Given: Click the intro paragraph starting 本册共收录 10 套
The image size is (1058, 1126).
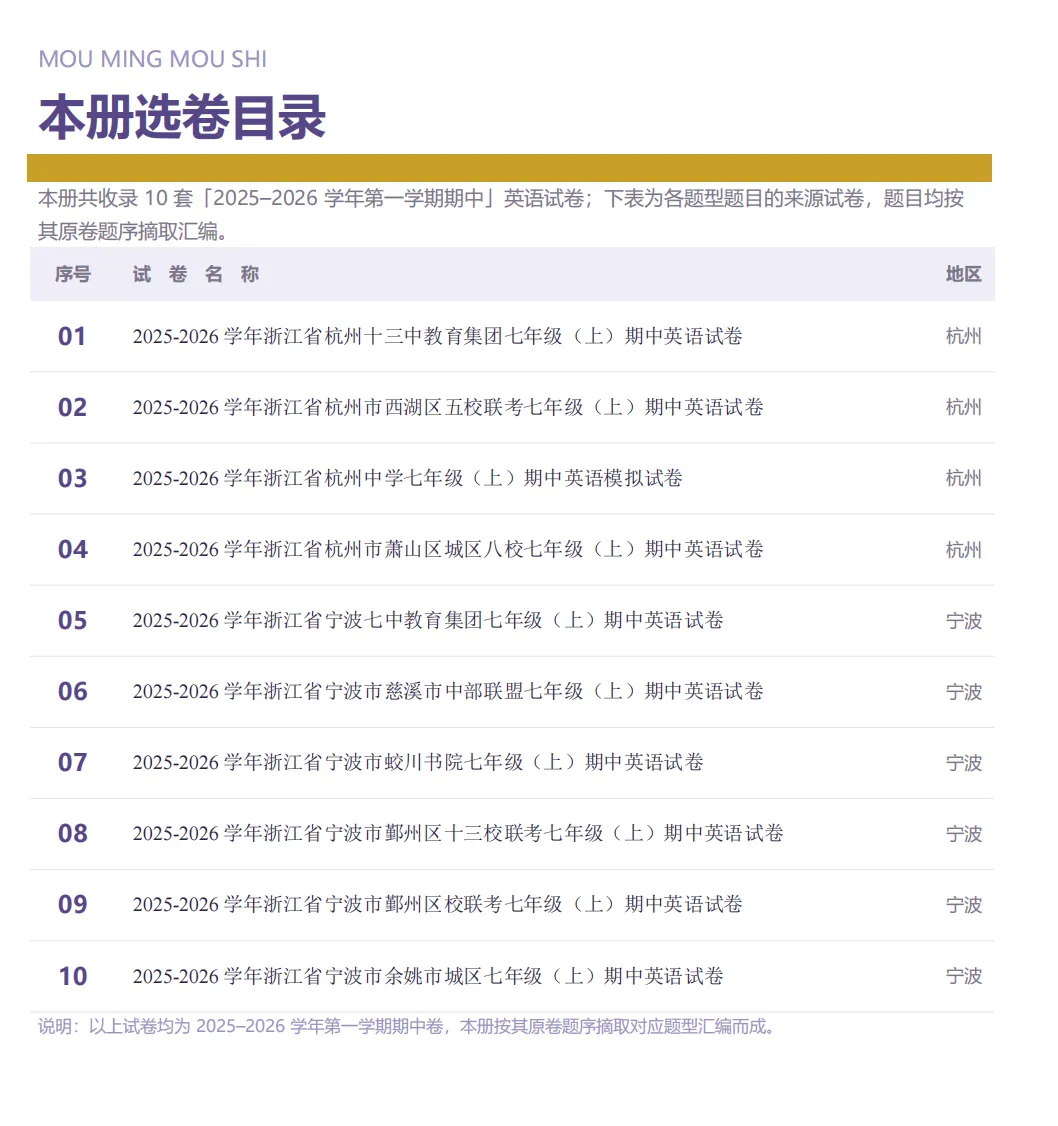Looking at the screenshot, I should [x=501, y=215].
